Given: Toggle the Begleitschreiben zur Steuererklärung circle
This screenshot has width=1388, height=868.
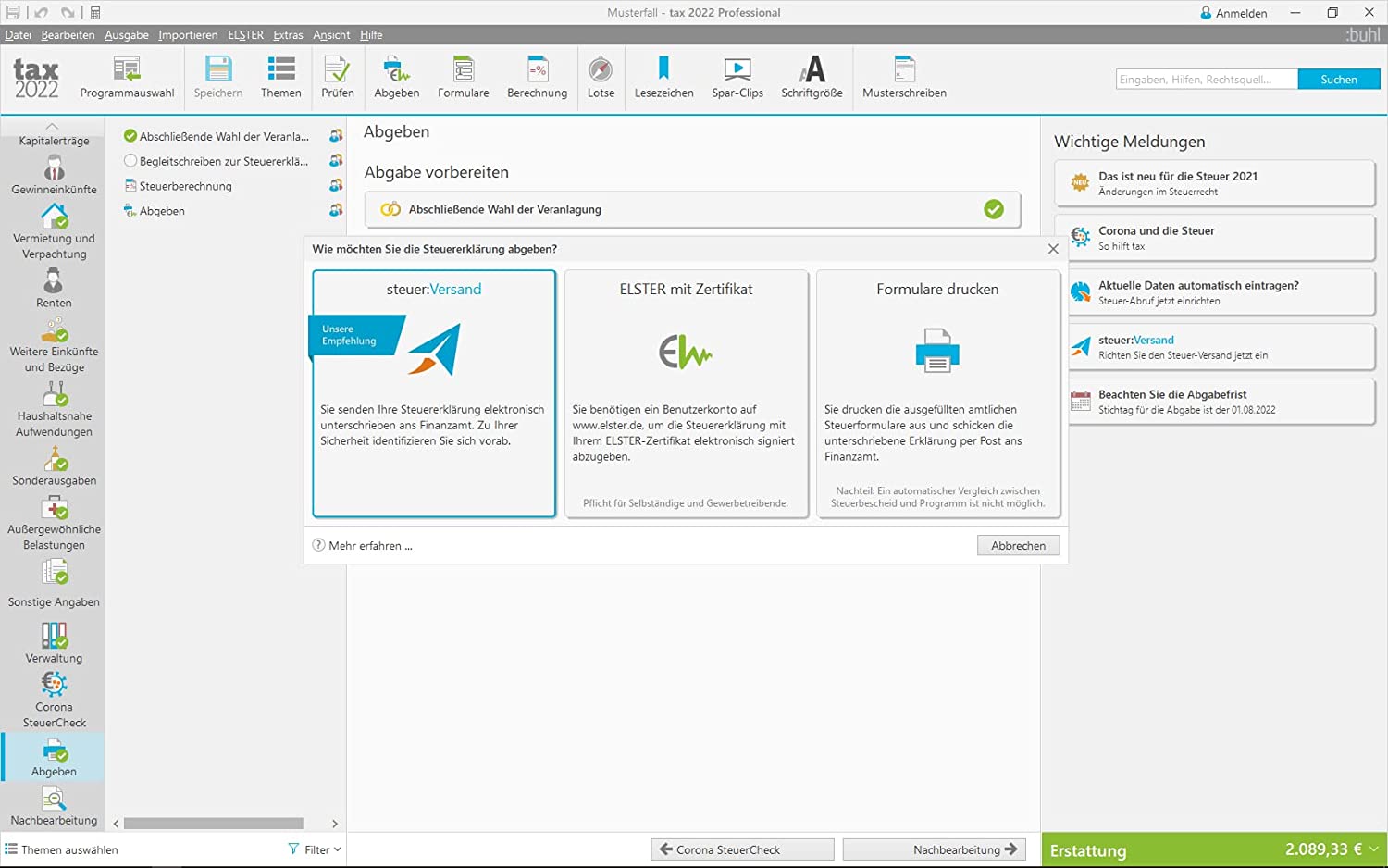Looking at the screenshot, I should click(x=130, y=161).
